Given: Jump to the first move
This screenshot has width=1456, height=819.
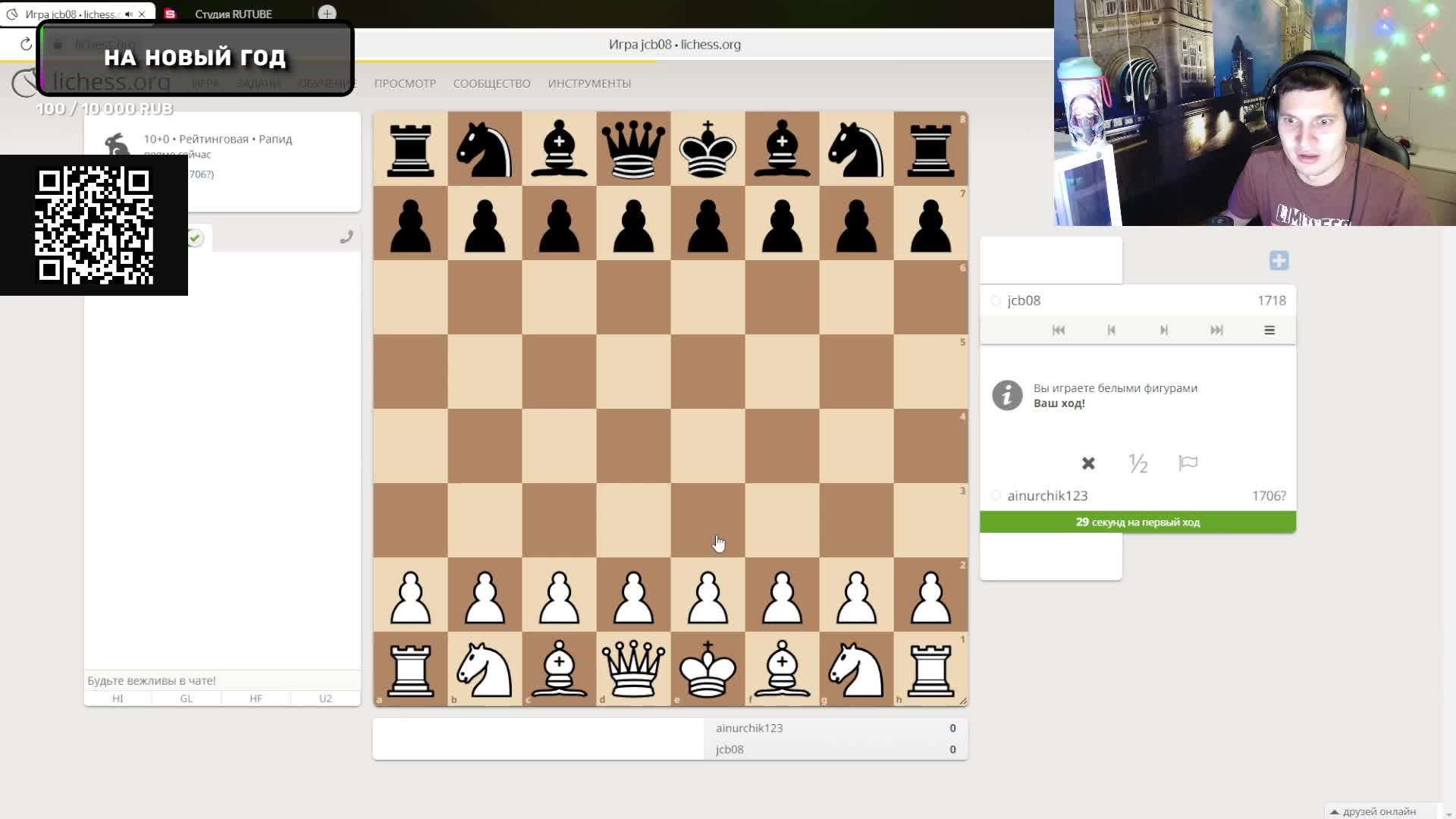Looking at the screenshot, I should [1059, 330].
